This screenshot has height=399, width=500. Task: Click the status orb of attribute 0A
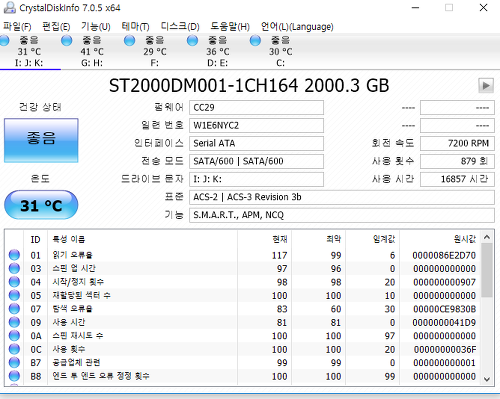(x=14, y=336)
